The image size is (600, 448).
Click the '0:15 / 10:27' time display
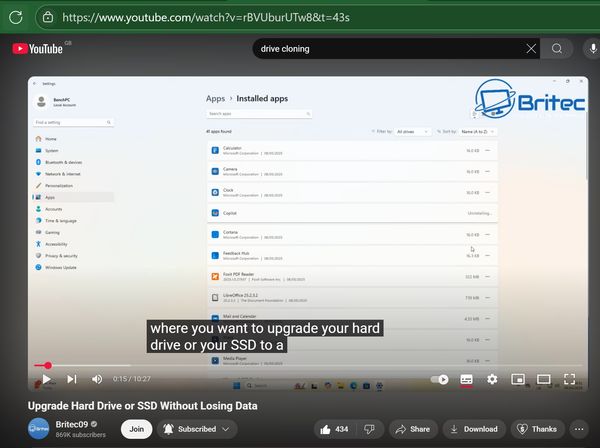pos(132,379)
